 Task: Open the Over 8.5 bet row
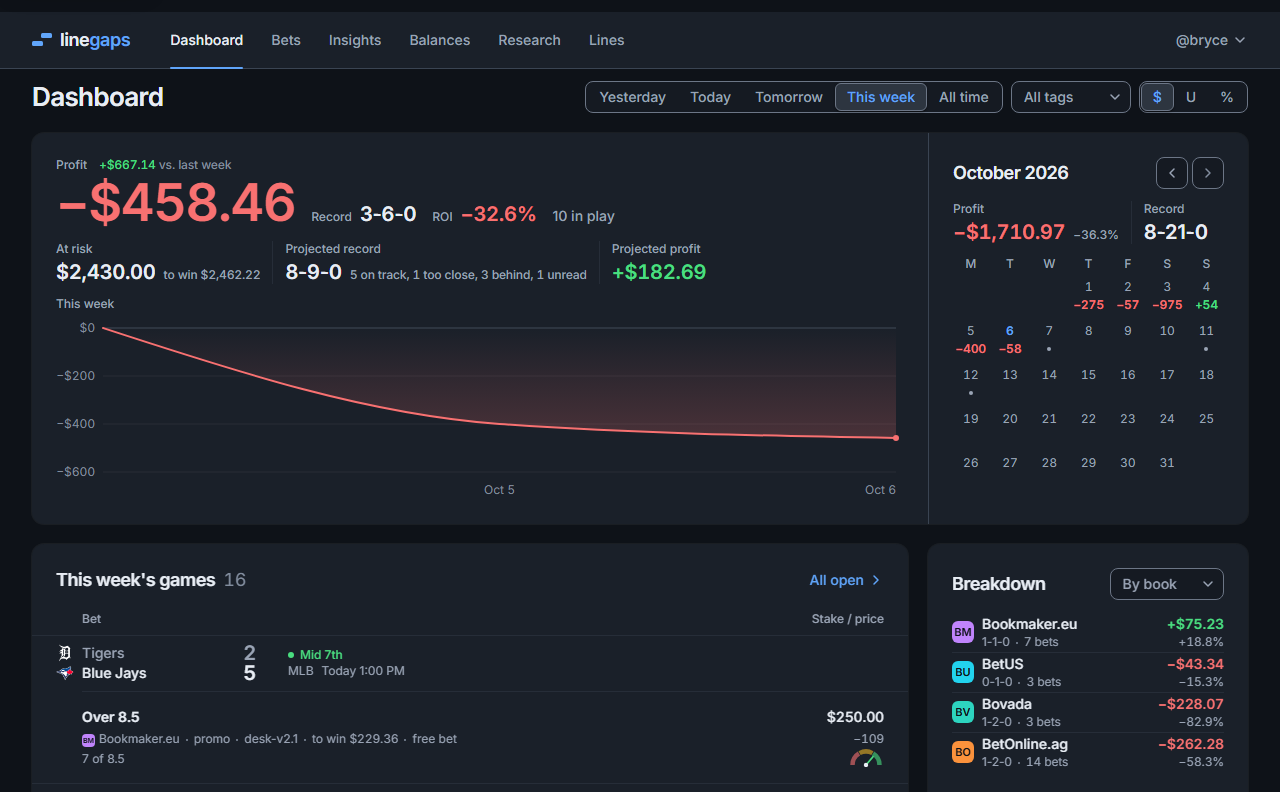[x=470, y=738]
